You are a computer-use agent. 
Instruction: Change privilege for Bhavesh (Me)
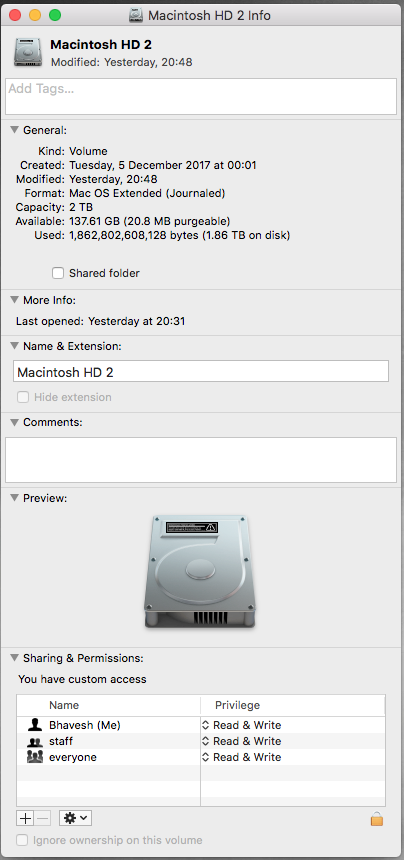click(242, 725)
